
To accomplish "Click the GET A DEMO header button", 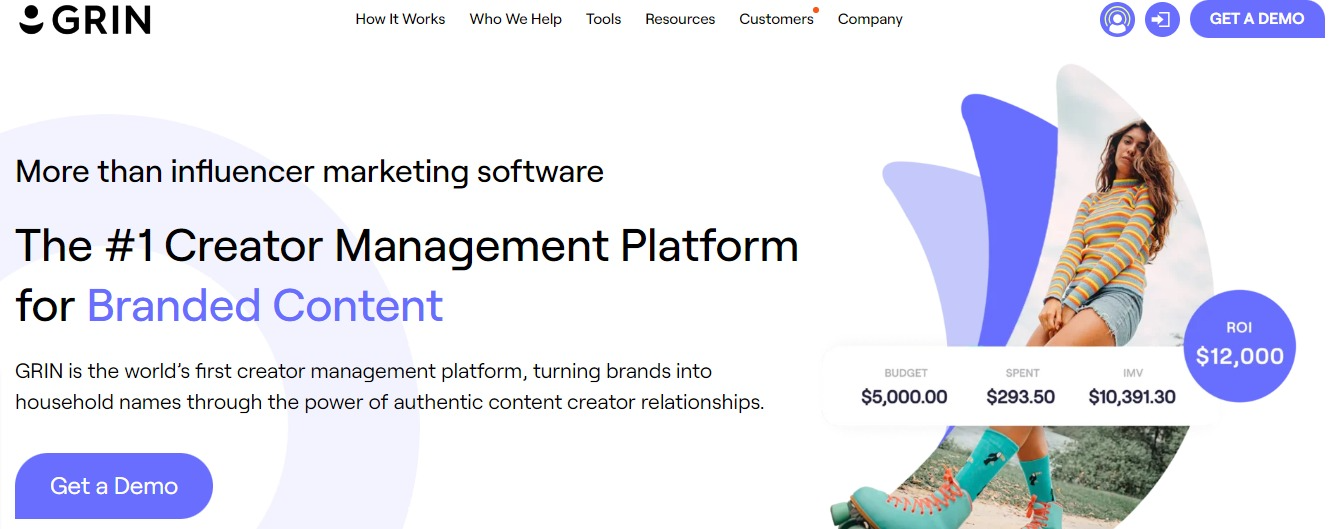I will pos(1256,19).
